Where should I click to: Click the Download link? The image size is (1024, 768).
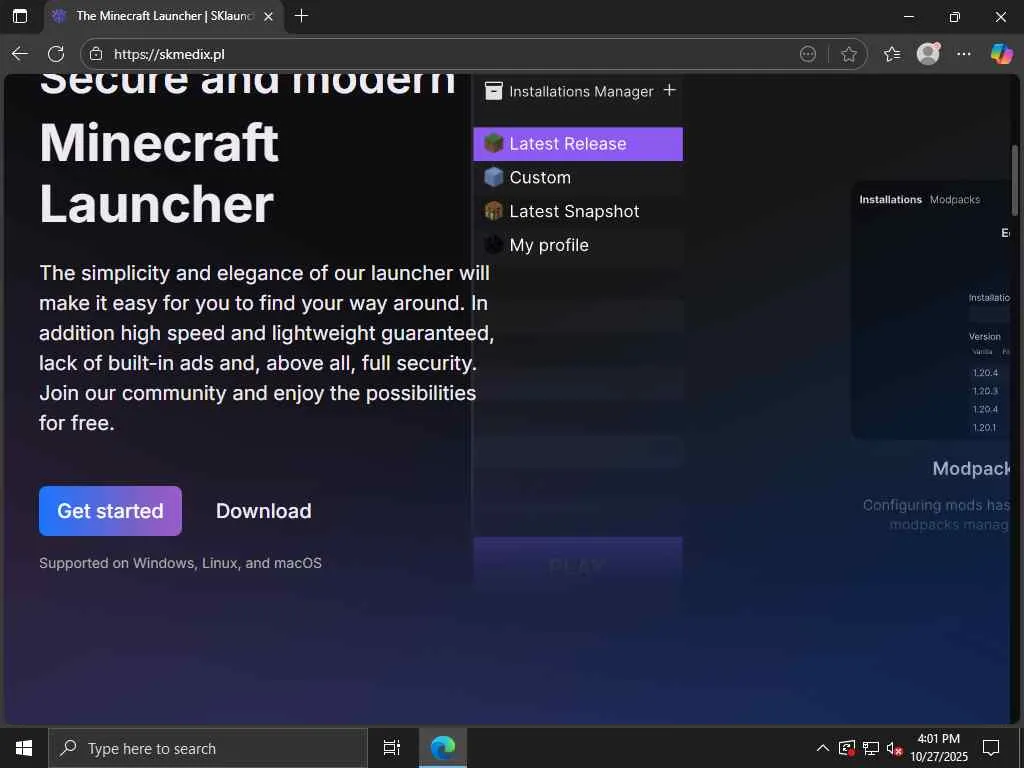pos(263,511)
